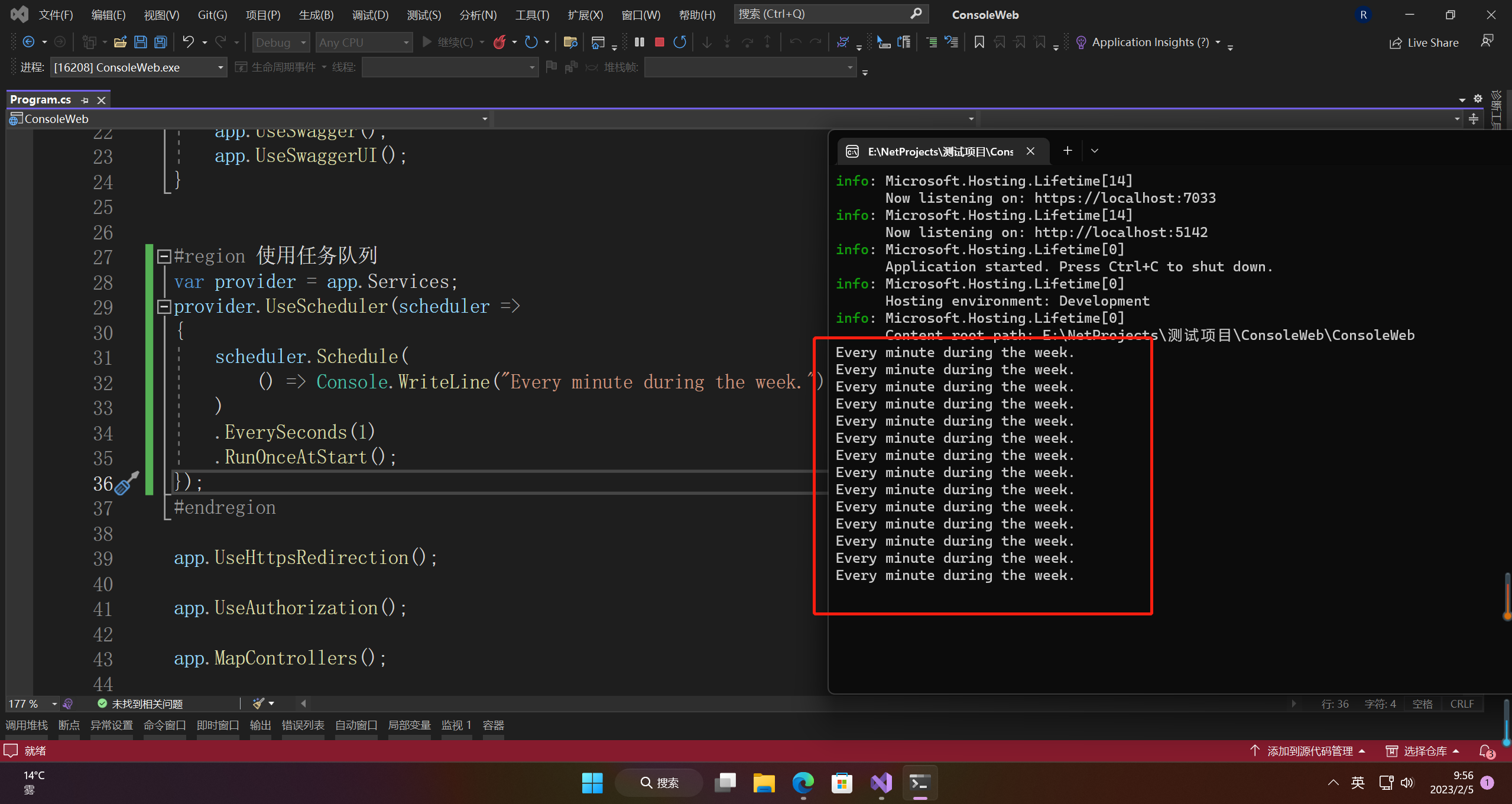Toggle bookmark on current line

979,42
